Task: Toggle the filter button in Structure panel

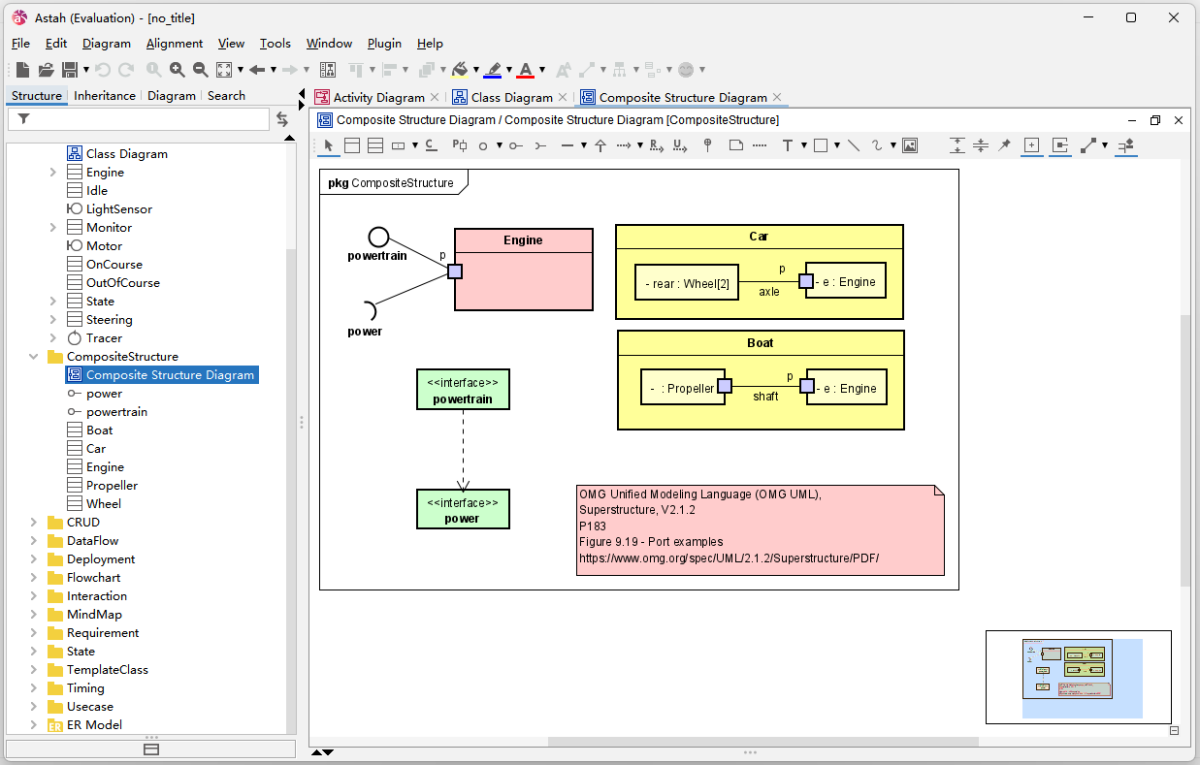Action: [x=24, y=119]
